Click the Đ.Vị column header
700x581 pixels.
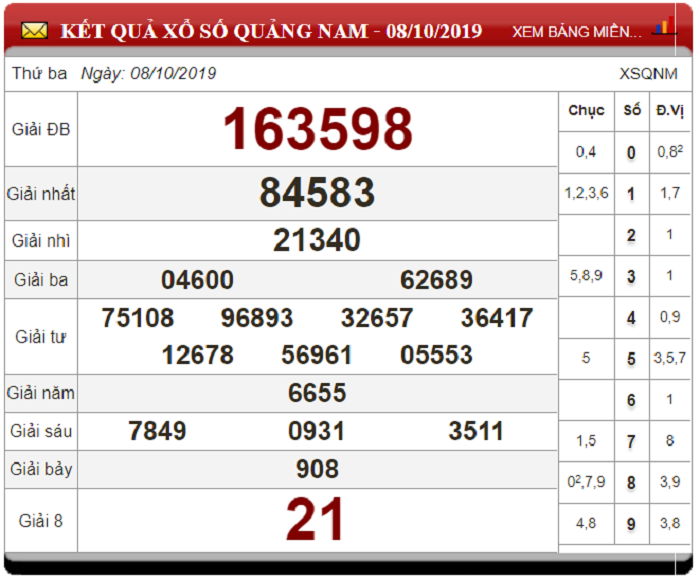[670, 110]
